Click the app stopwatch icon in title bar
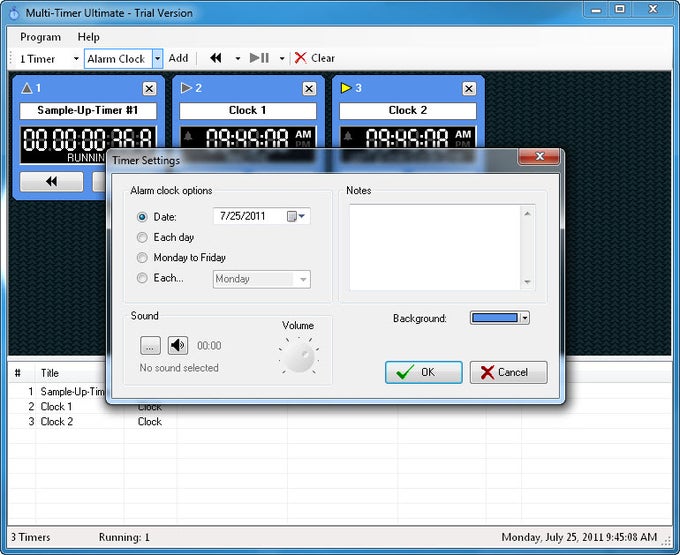680x555 pixels. coord(14,13)
